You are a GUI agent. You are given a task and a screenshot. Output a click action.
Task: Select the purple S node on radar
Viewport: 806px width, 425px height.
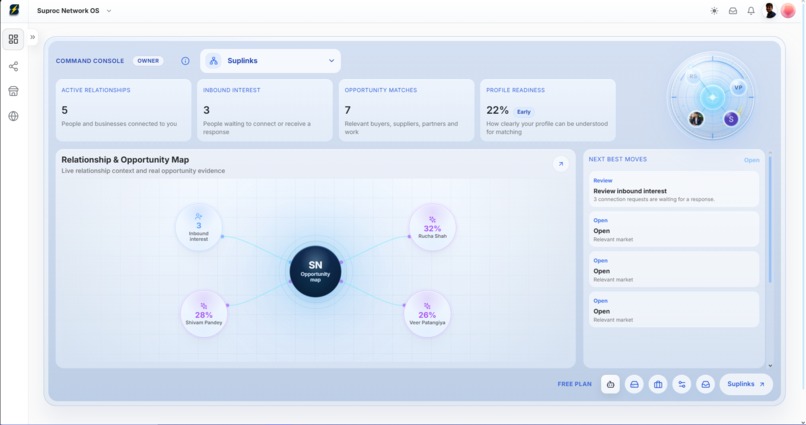tap(731, 119)
